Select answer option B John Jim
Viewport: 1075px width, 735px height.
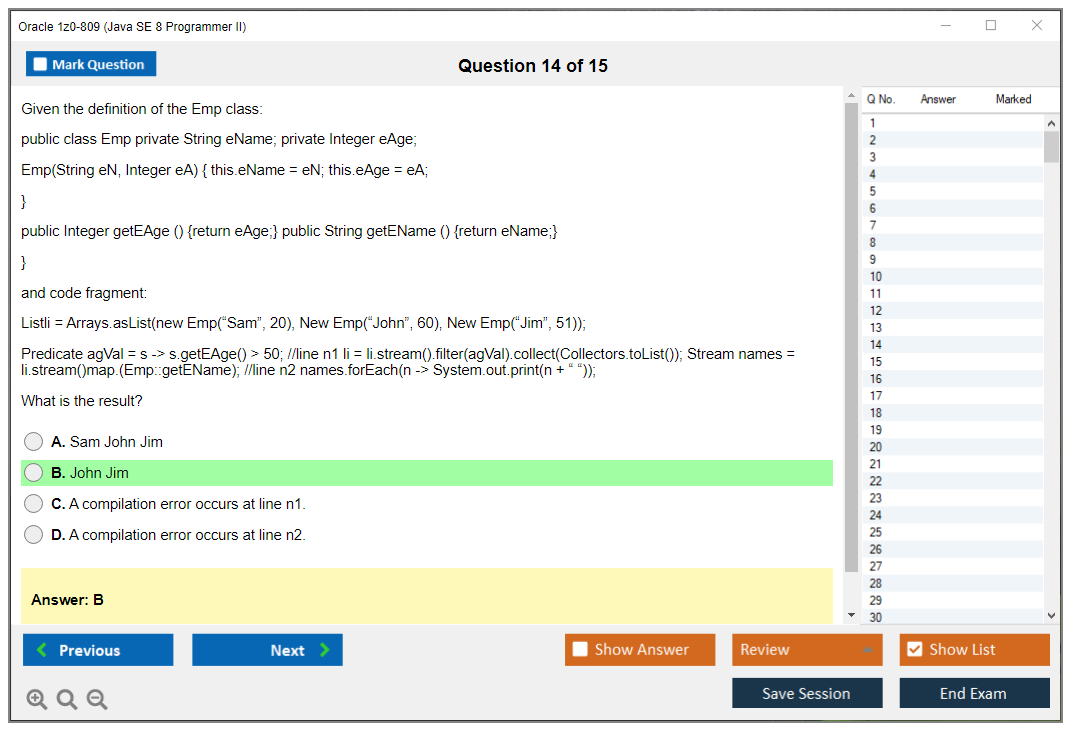click(33, 472)
